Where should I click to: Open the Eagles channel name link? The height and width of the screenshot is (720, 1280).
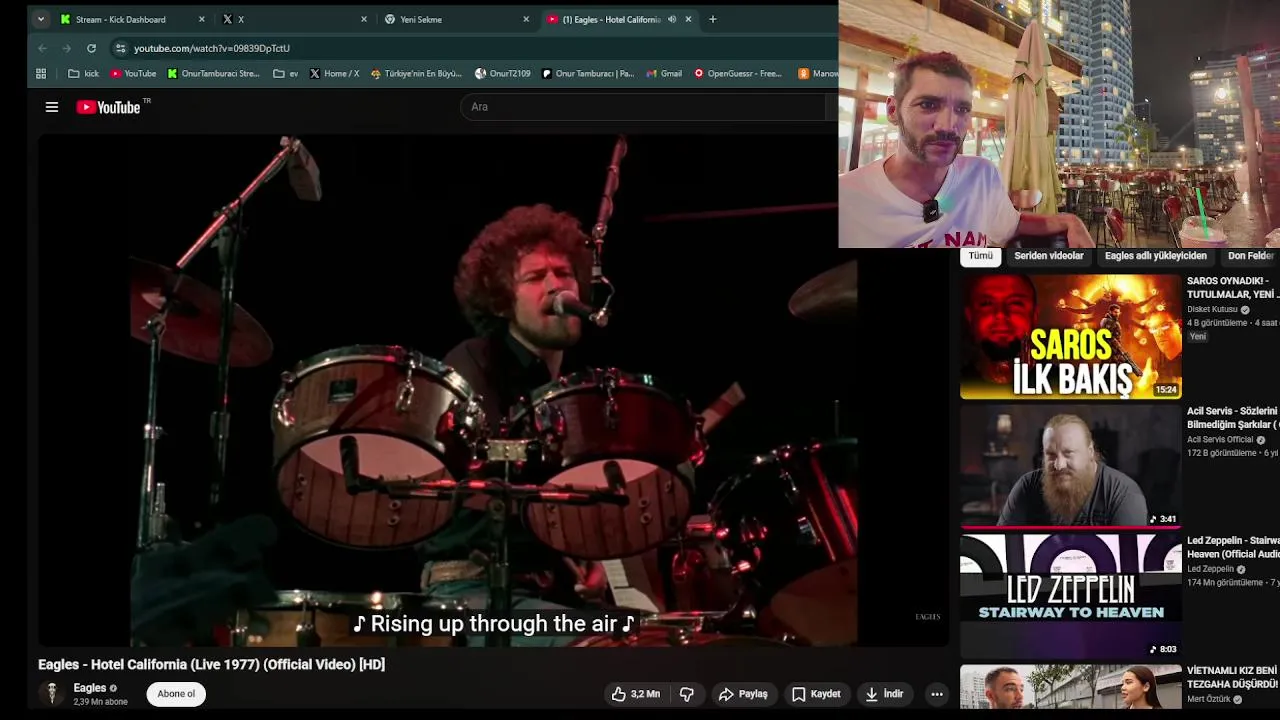click(89, 688)
